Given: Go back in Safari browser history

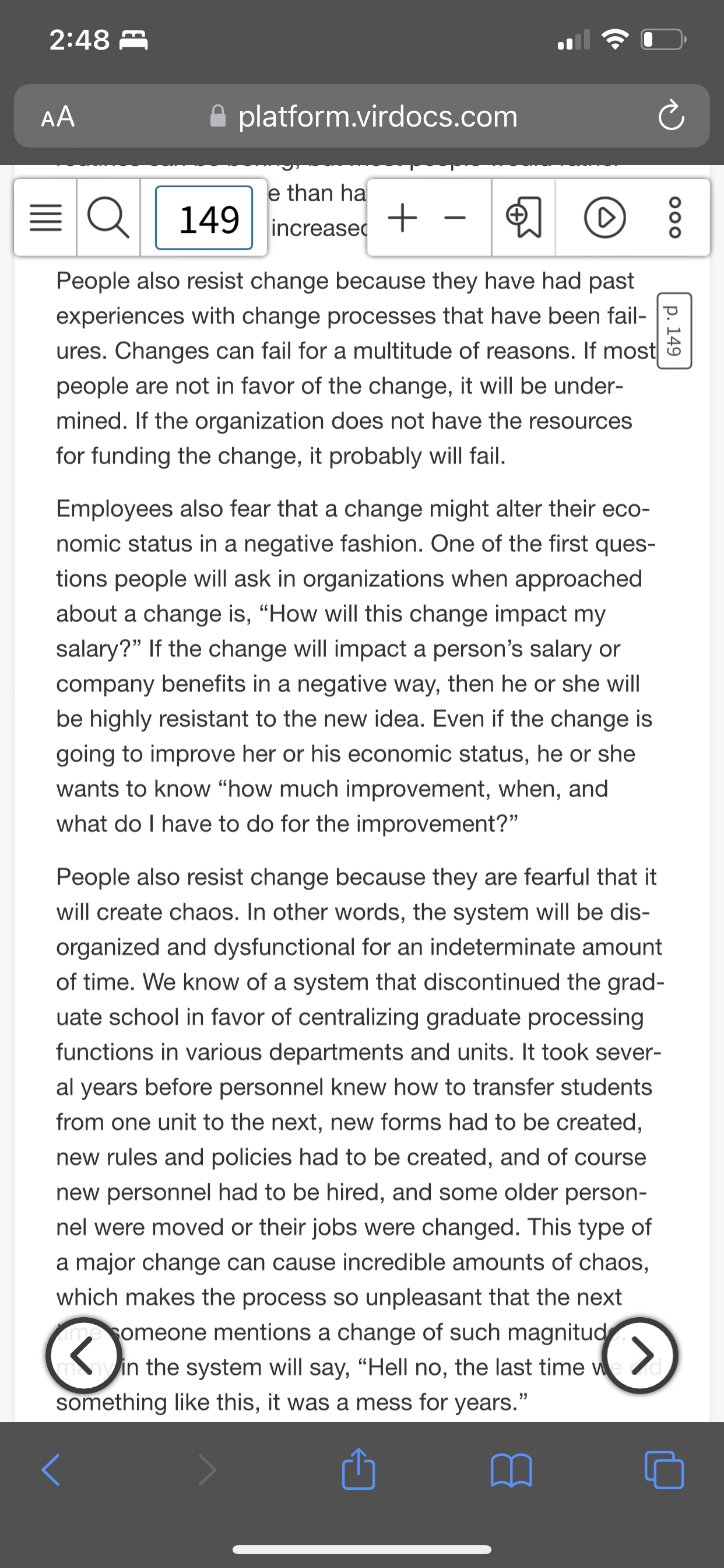Looking at the screenshot, I should [x=51, y=1470].
